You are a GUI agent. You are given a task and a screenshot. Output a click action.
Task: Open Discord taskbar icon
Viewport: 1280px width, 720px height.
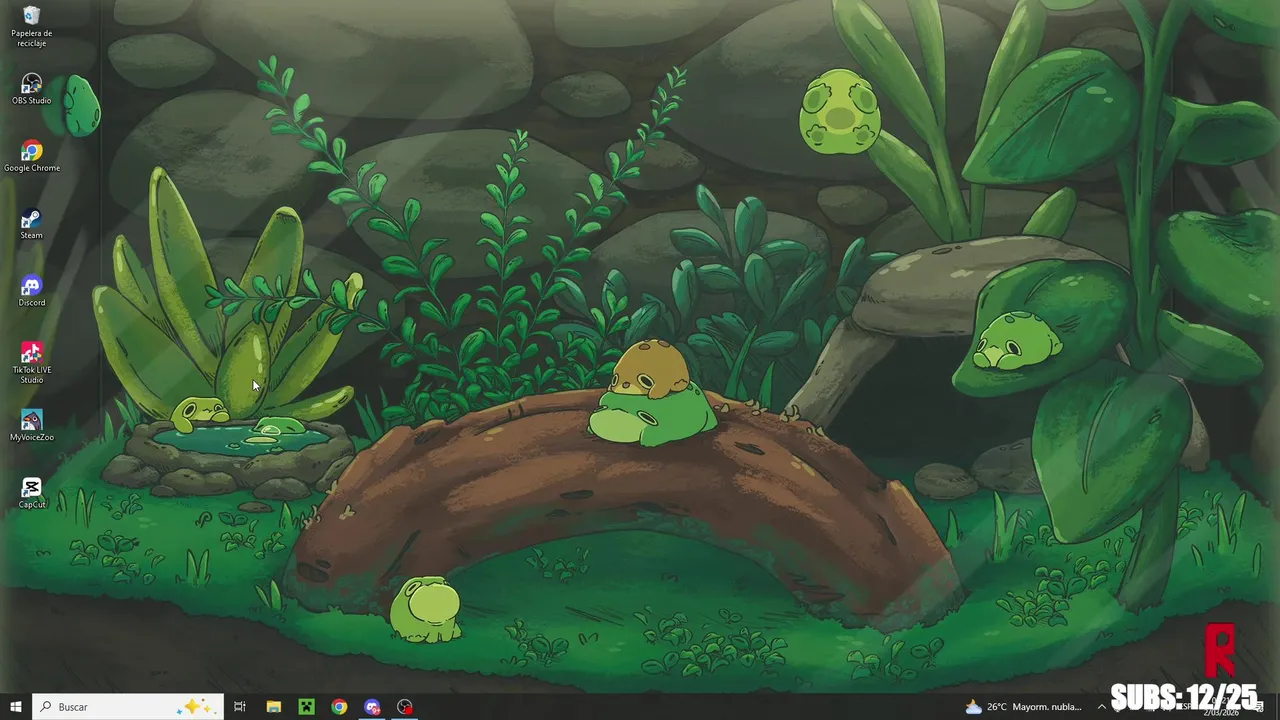[x=372, y=707]
